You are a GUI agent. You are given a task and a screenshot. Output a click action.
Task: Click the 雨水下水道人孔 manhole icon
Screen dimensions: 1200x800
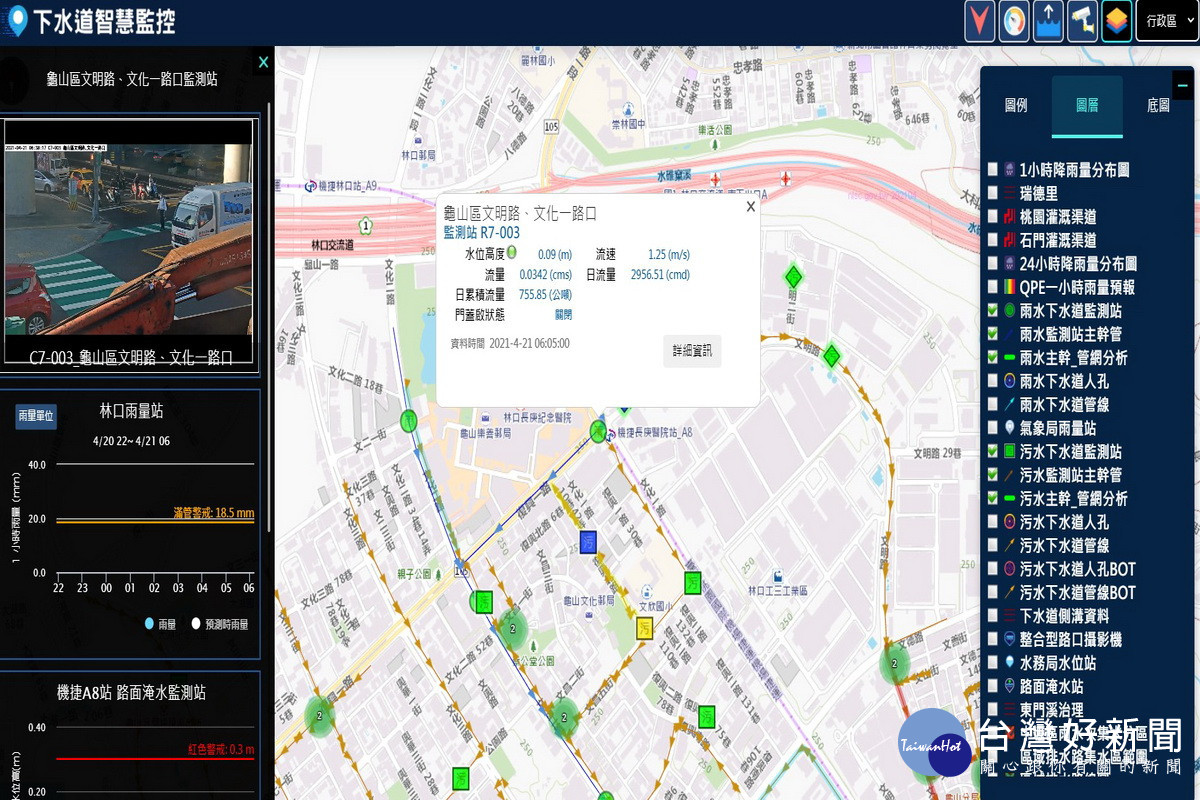[x=1009, y=381]
